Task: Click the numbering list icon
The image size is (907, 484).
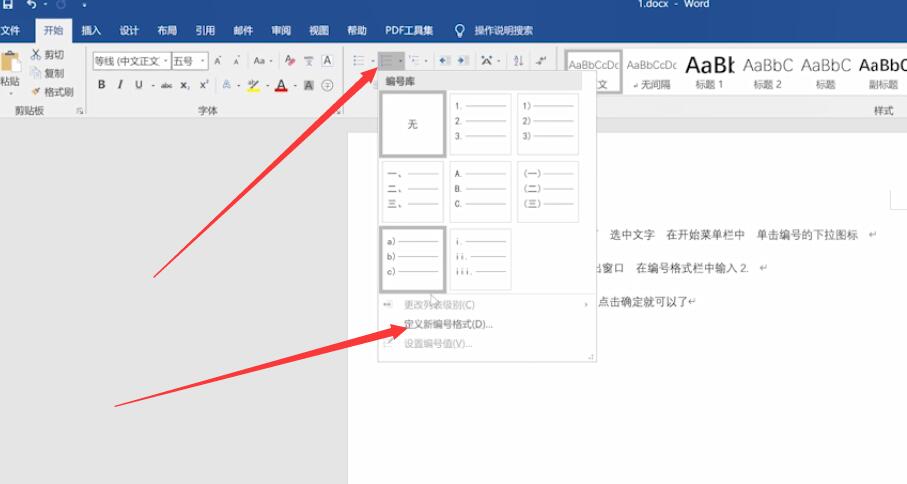Action: 386,60
